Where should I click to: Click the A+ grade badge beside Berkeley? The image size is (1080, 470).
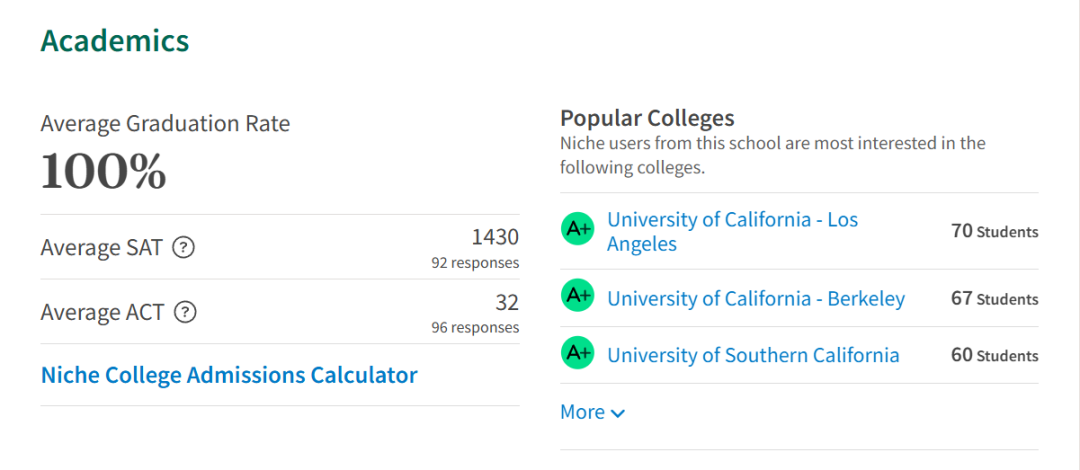(x=577, y=295)
